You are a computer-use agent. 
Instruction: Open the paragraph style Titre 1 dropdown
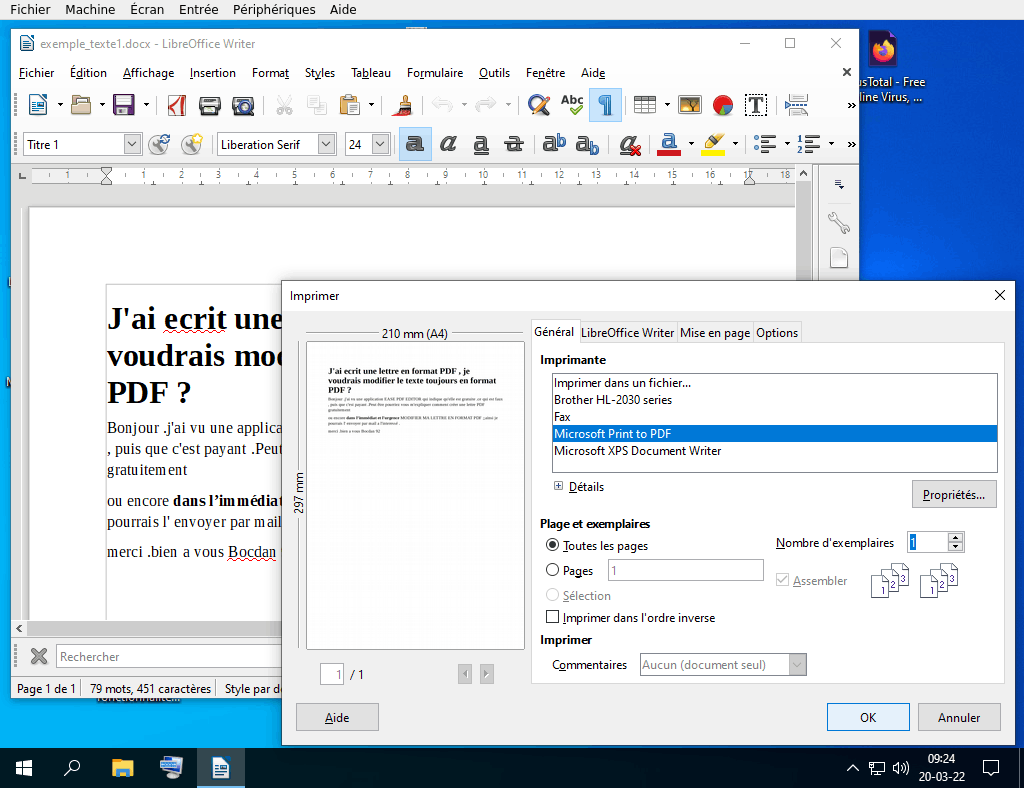click(x=132, y=144)
